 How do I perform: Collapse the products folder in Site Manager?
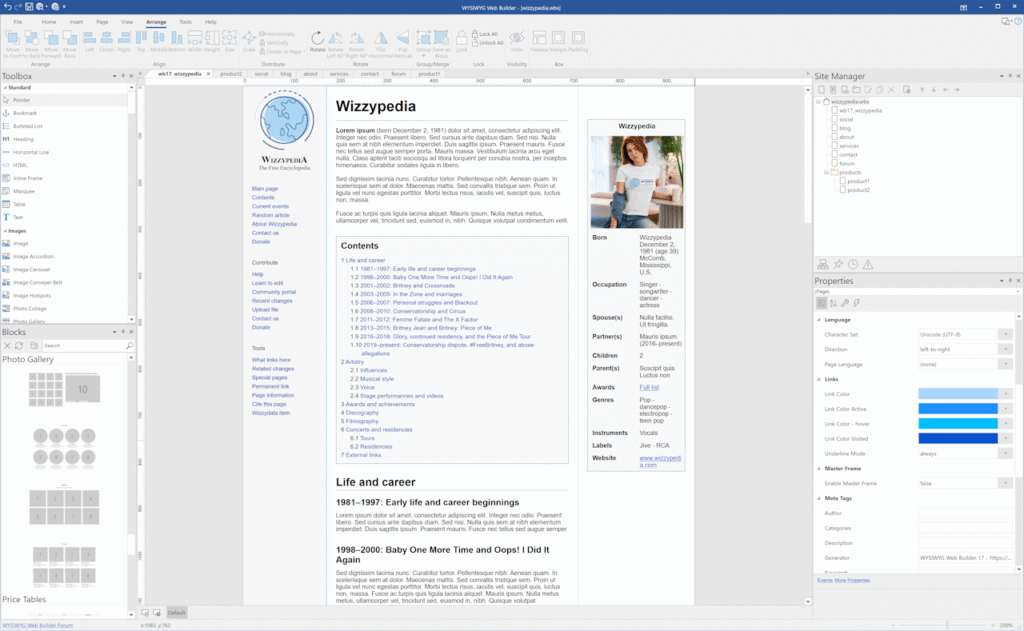click(826, 172)
